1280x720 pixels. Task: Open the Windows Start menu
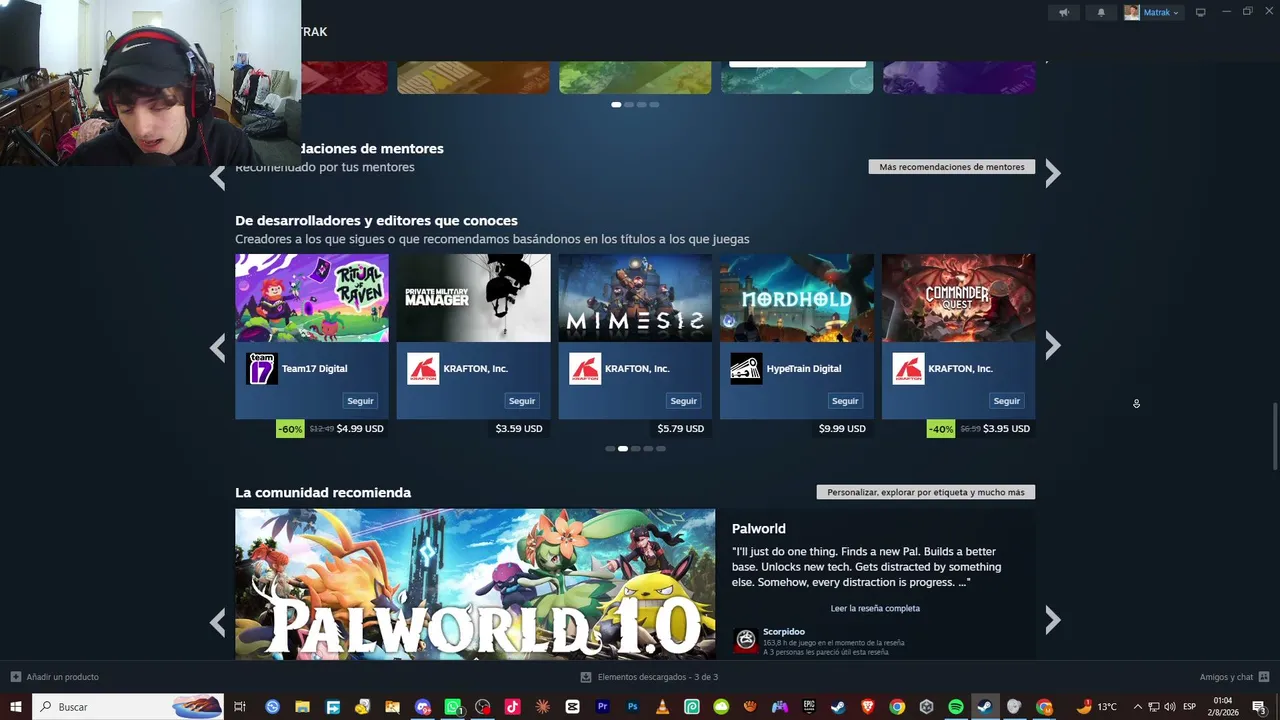tap(16, 707)
